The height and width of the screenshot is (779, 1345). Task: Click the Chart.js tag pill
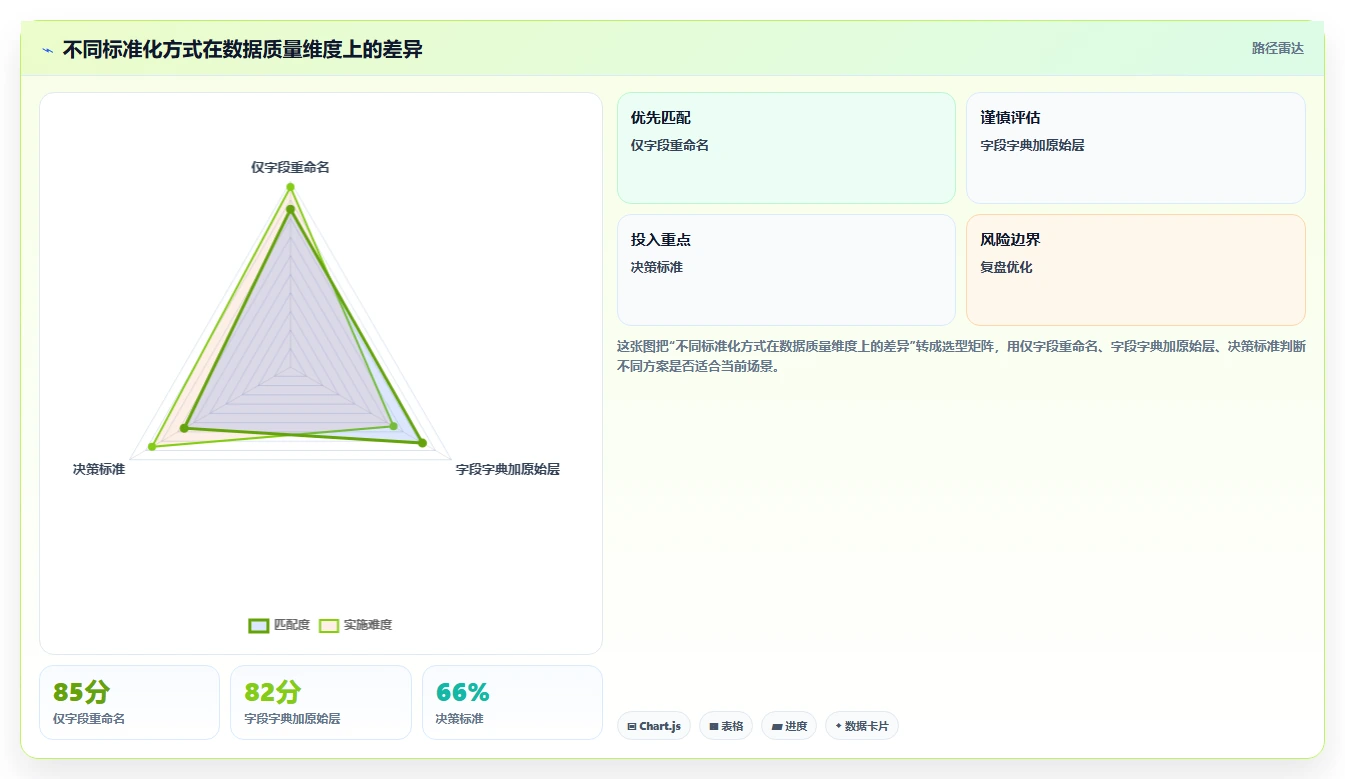tap(654, 726)
